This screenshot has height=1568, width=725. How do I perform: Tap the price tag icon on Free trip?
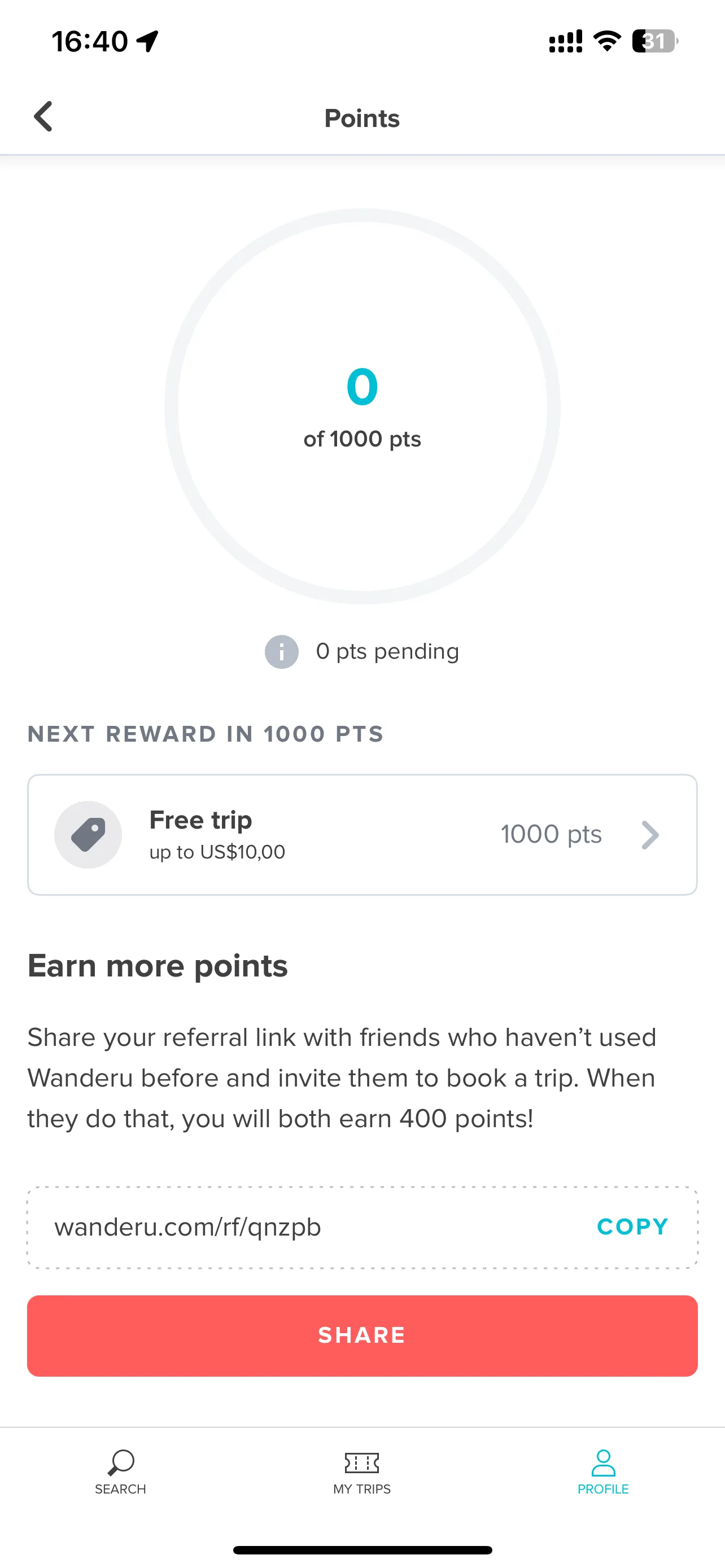[x=88, y=835]
